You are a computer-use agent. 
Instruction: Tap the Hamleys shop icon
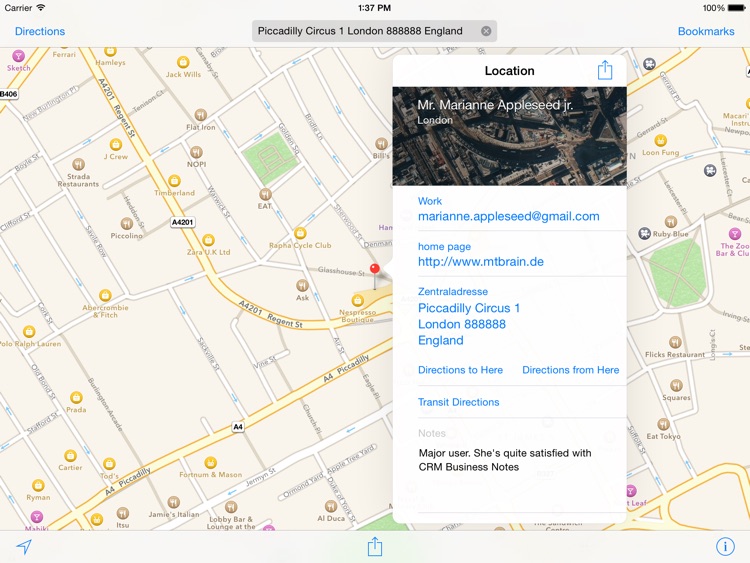coord(110,51)
